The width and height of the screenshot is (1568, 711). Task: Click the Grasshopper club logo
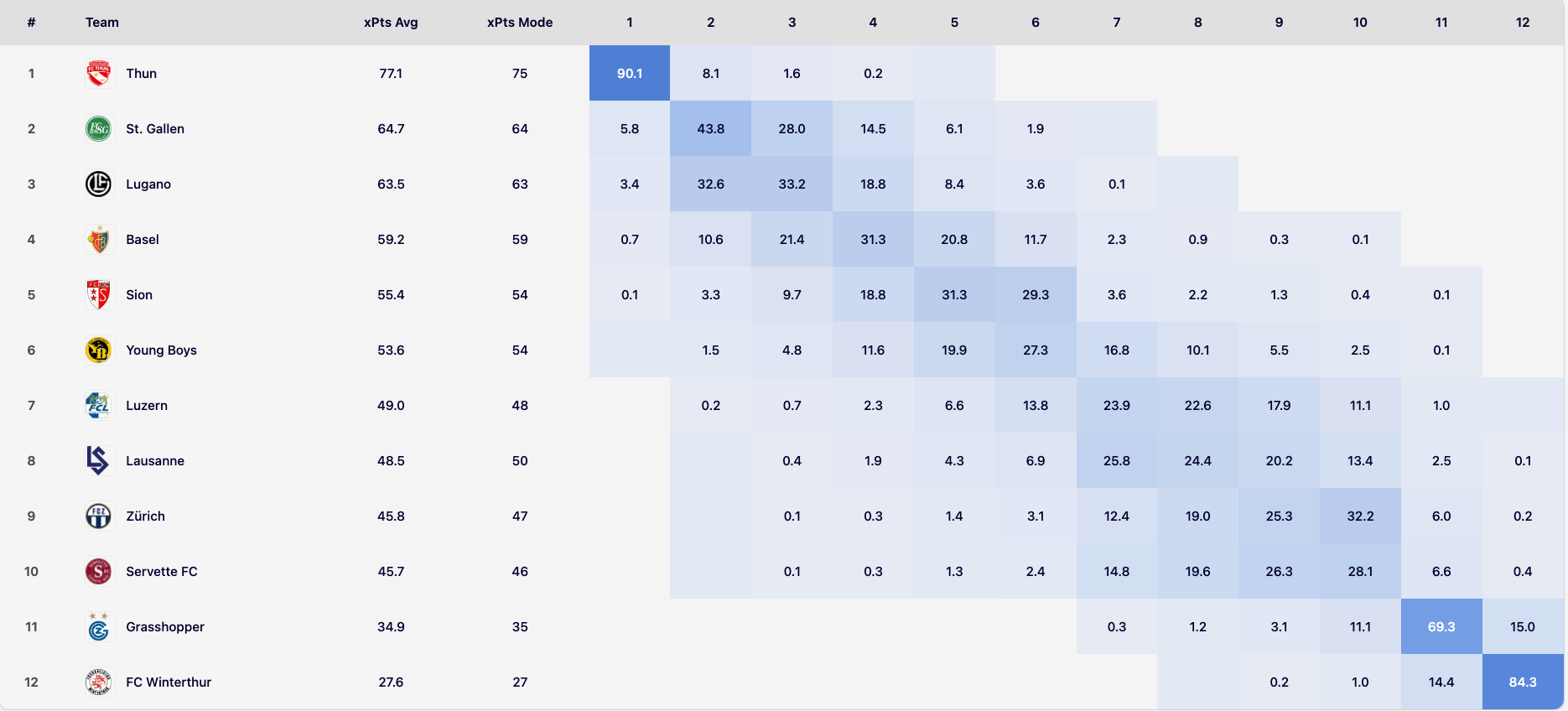click(x=99, y=626)
